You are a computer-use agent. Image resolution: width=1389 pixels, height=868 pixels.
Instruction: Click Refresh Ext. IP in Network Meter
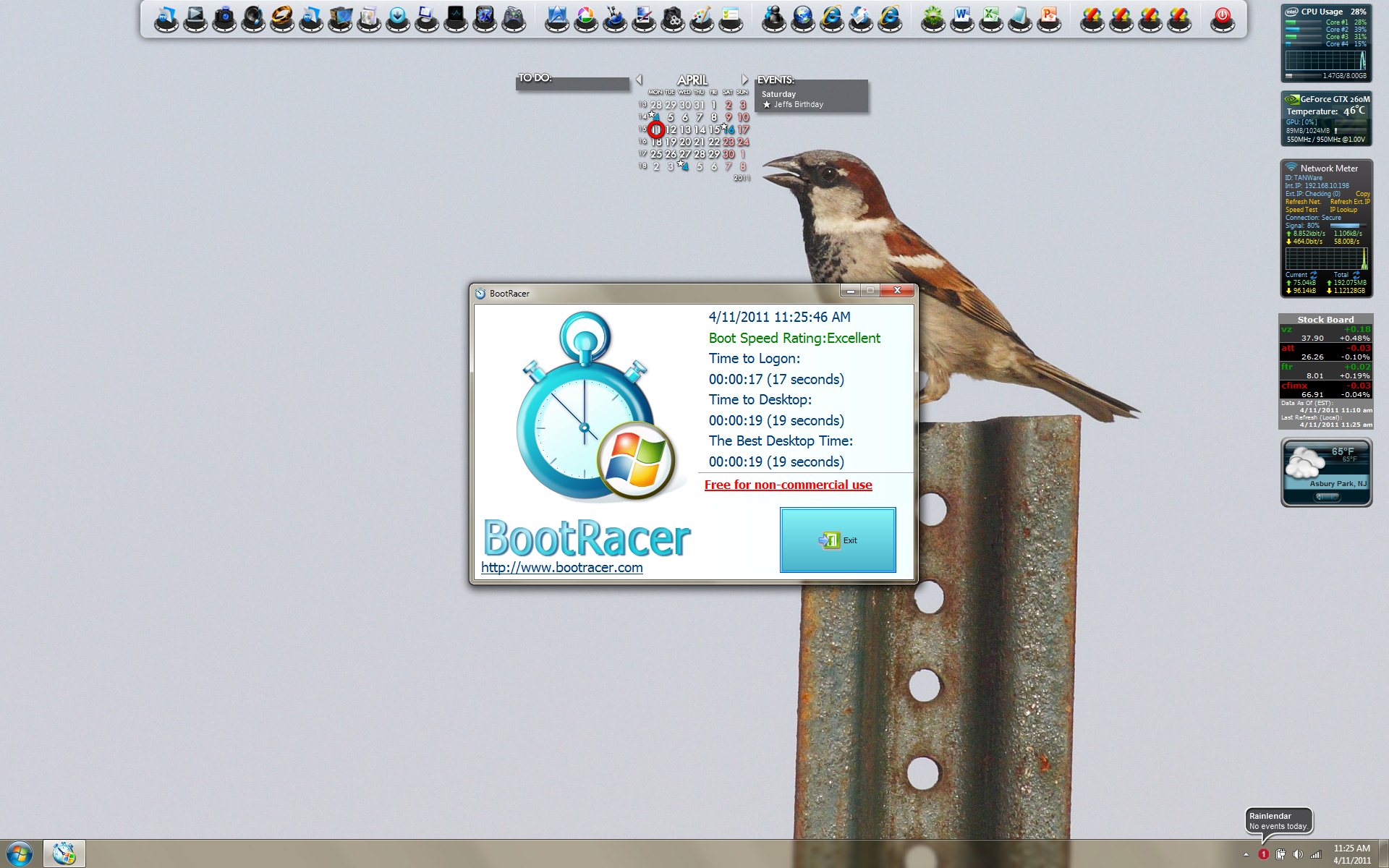[x=1350, y=202]
